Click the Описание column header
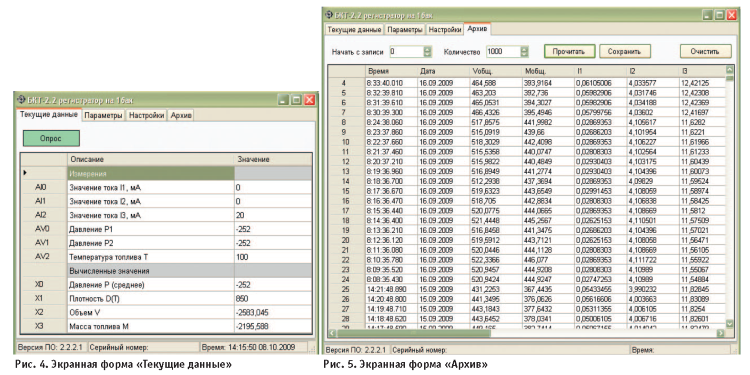The image size is (750, 375). coord(151,159)
